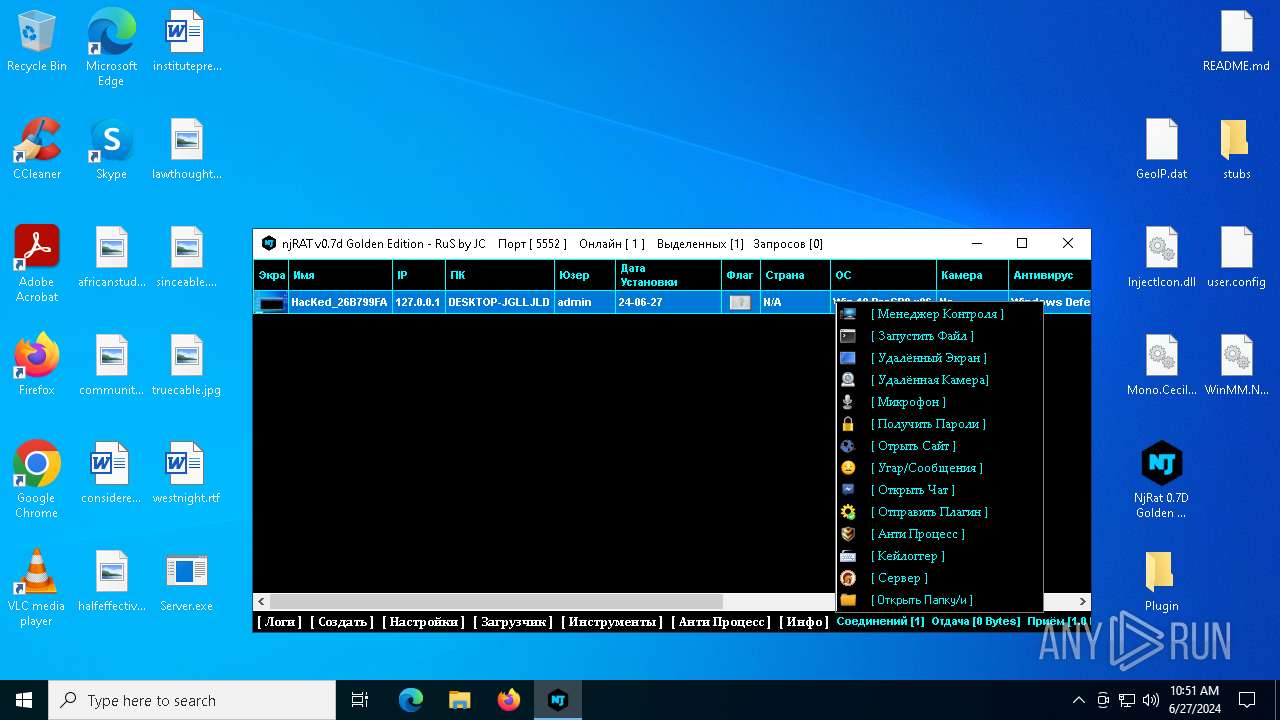The image size is (1280, 720).
Task: Show hidden system tray icons
Action: [x=1078, y=700]
